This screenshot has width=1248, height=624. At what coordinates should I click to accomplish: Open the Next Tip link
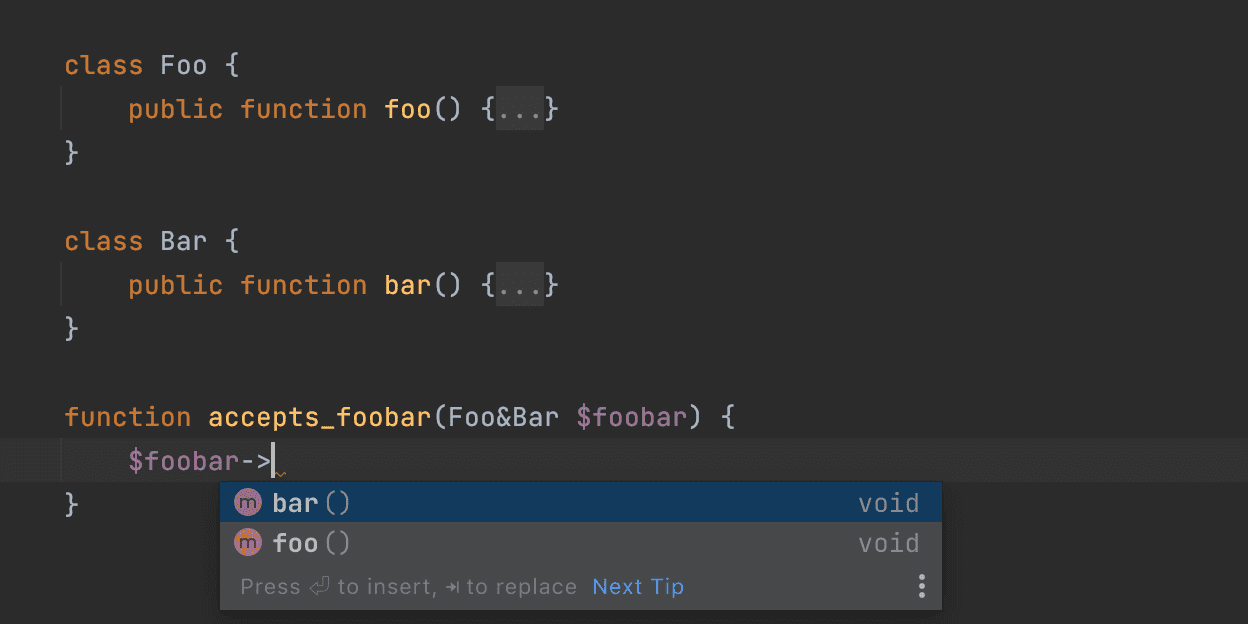point(638,587)
